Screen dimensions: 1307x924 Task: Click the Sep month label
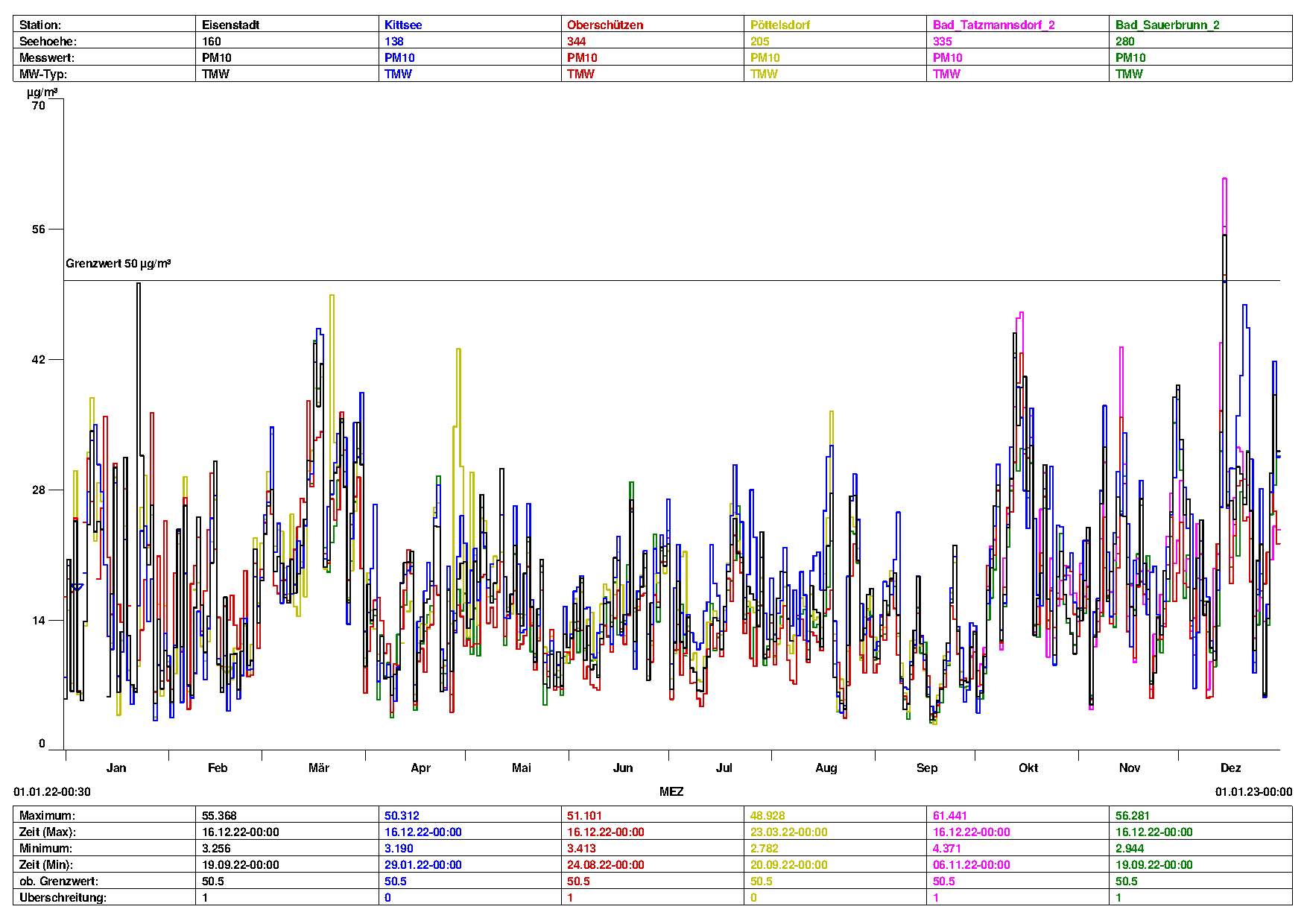927,768
